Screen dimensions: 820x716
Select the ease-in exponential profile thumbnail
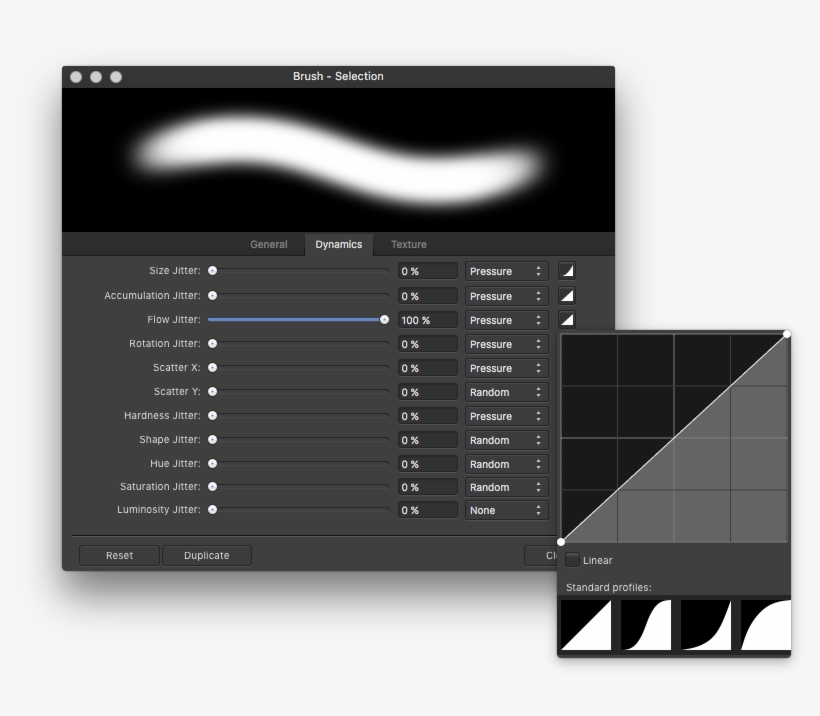706,625
